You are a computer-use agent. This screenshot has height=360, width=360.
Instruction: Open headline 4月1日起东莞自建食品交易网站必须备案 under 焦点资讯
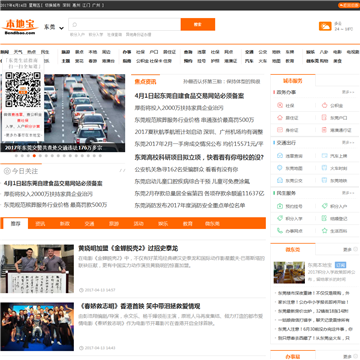coord(189,96)
